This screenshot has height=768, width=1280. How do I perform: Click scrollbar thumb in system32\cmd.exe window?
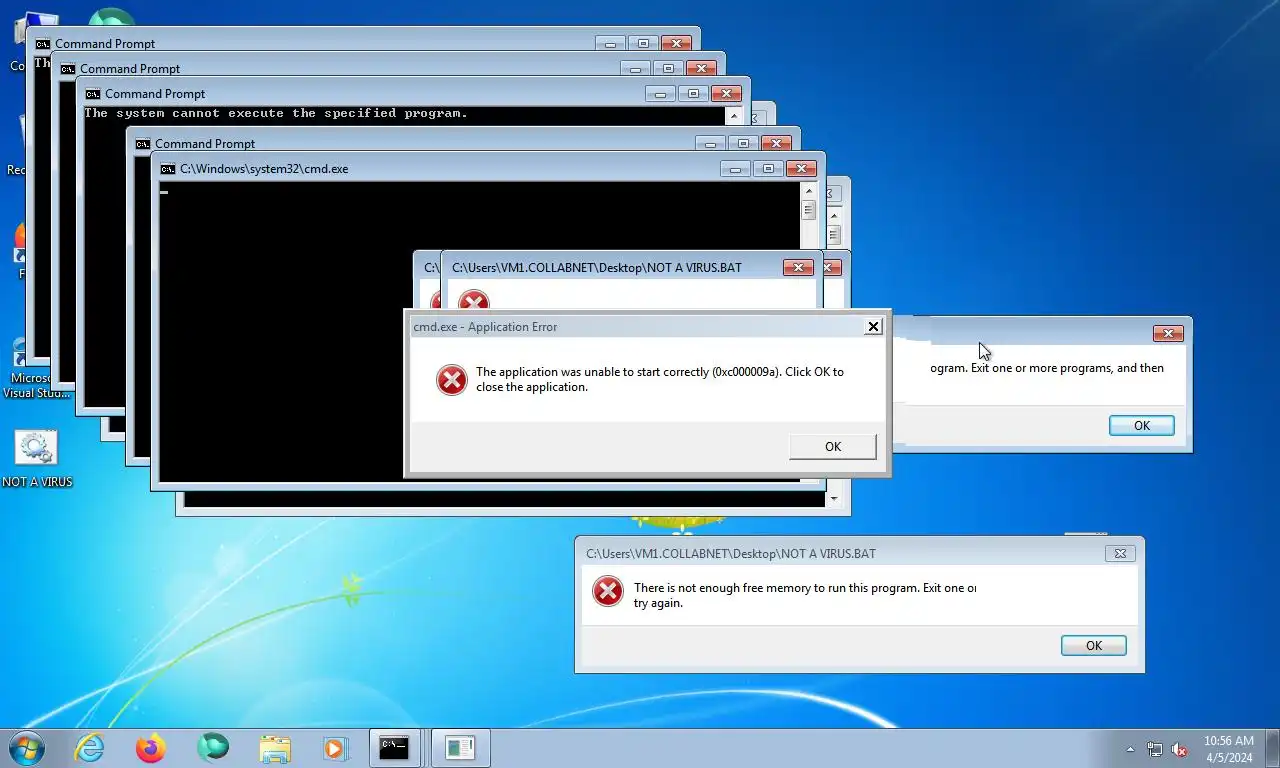(809, 210)
